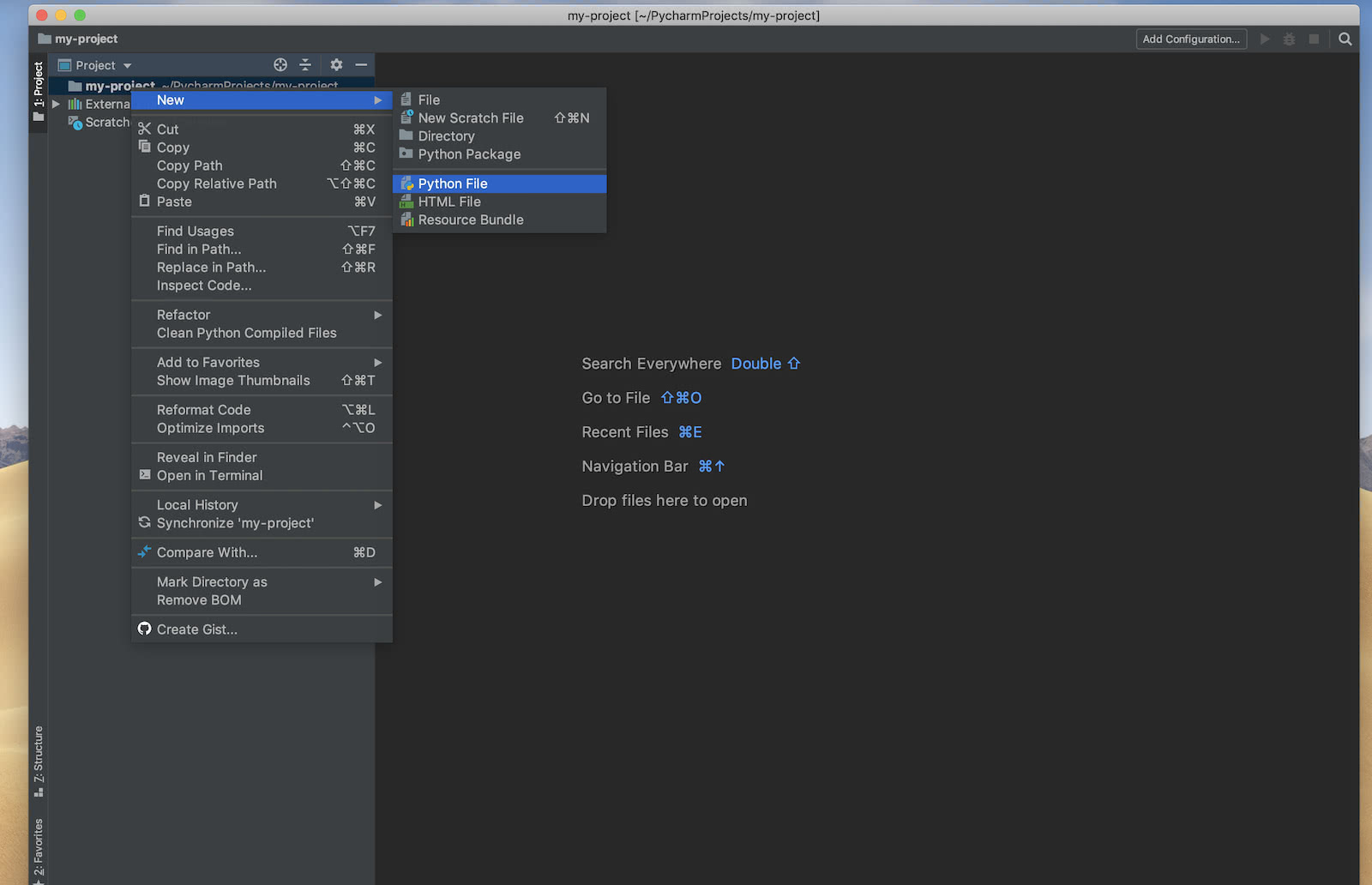Click the scissors Cut icon
Viewport: 1372px width, 885px height.
coord(144,129)
